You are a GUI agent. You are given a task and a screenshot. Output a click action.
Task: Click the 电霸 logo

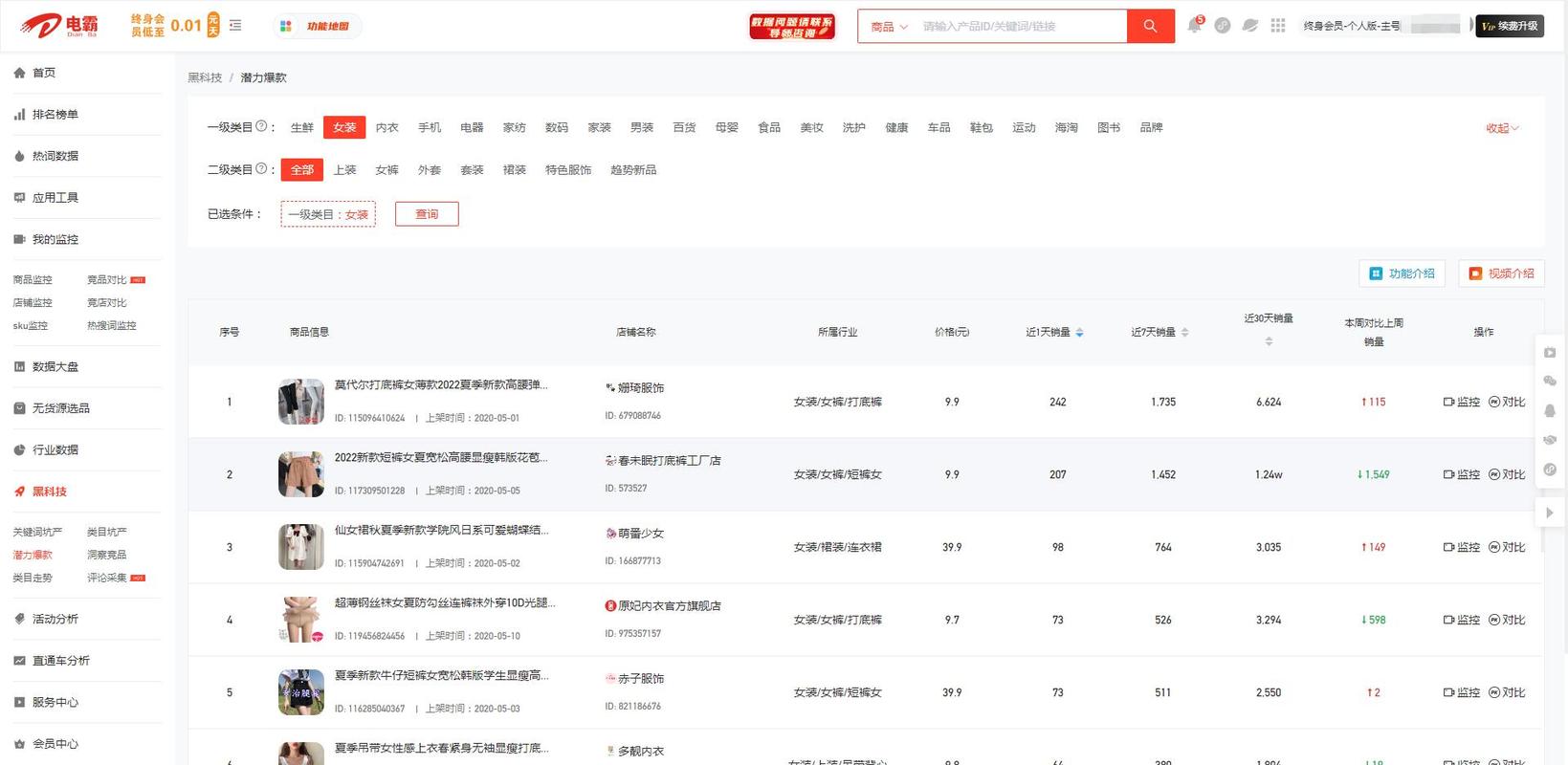click(59, 26)
